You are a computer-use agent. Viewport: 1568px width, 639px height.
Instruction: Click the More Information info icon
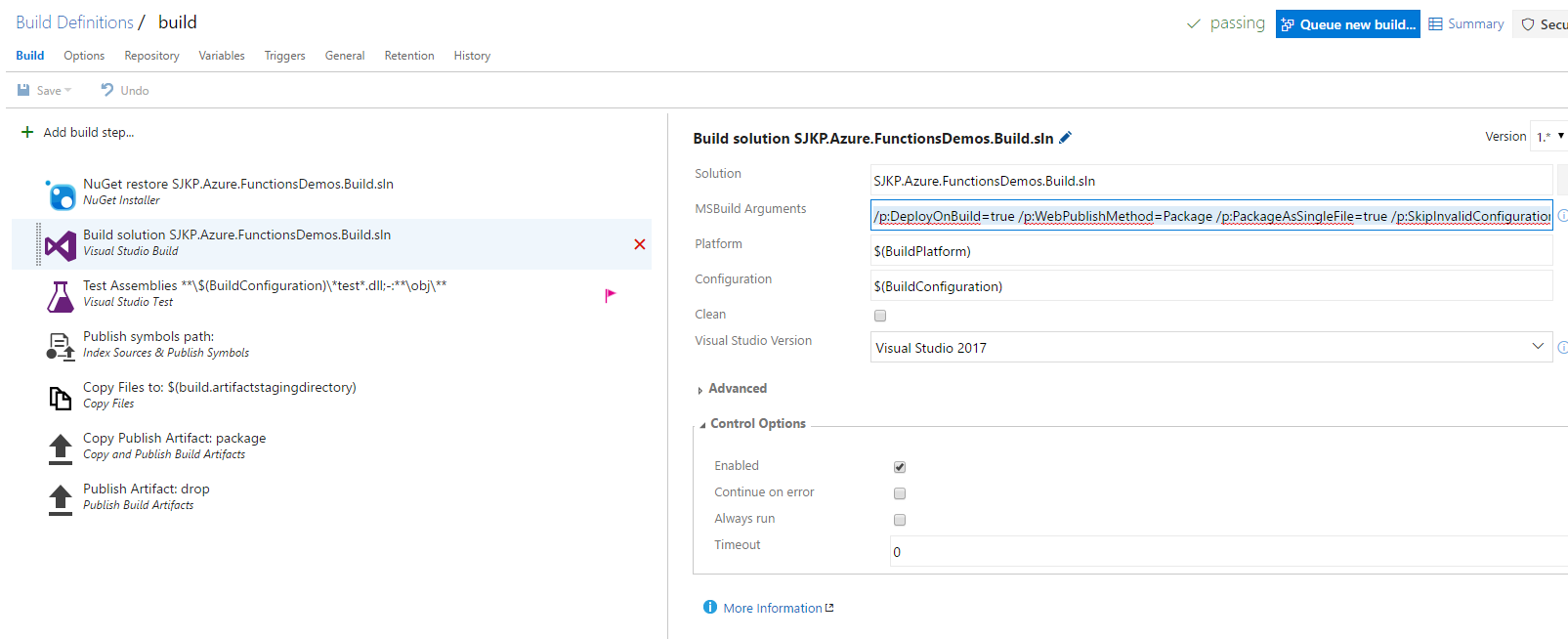[710, 607]
